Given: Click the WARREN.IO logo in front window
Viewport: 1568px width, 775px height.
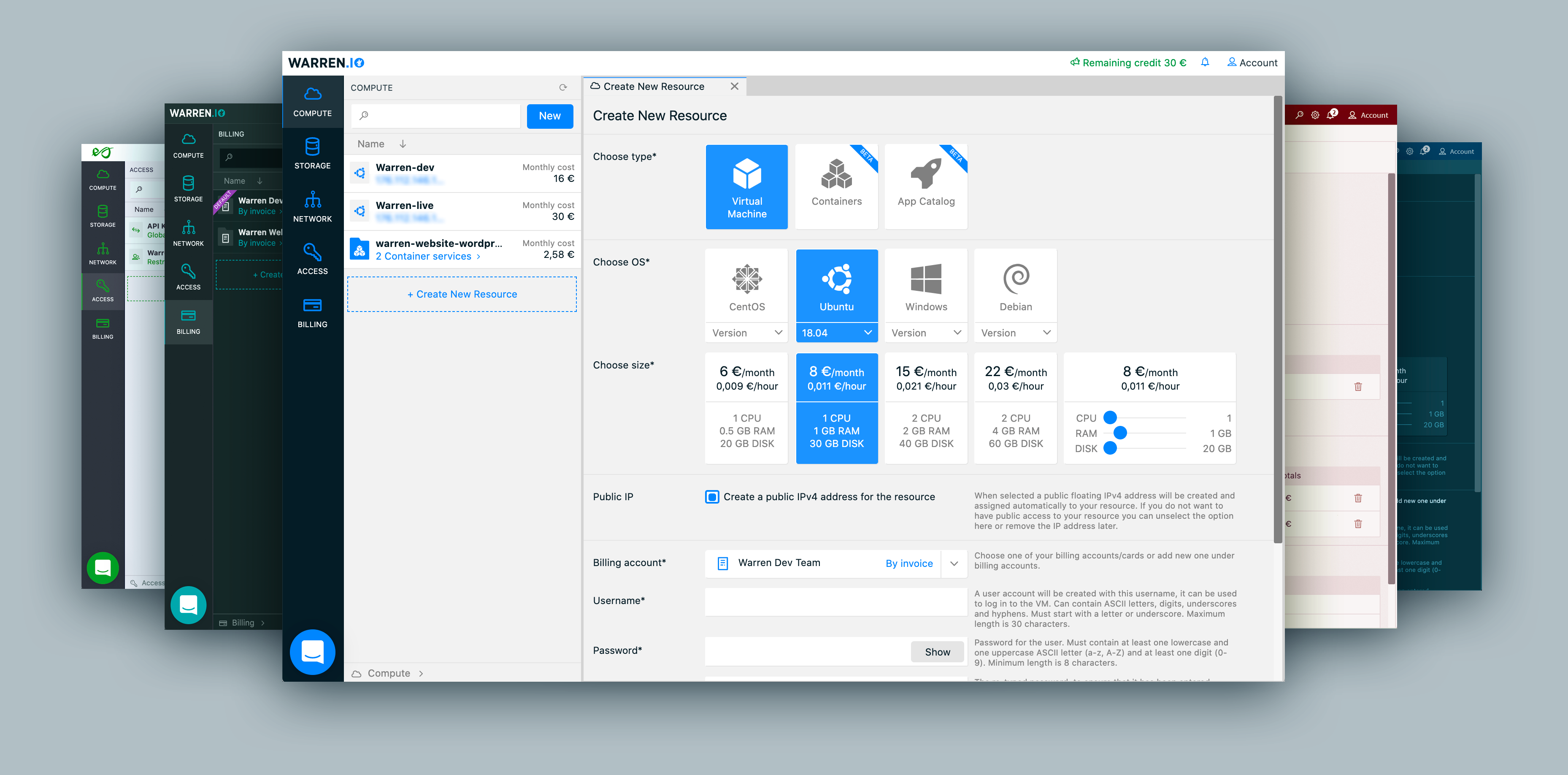Looking at the screenshot, I should 326,63.
